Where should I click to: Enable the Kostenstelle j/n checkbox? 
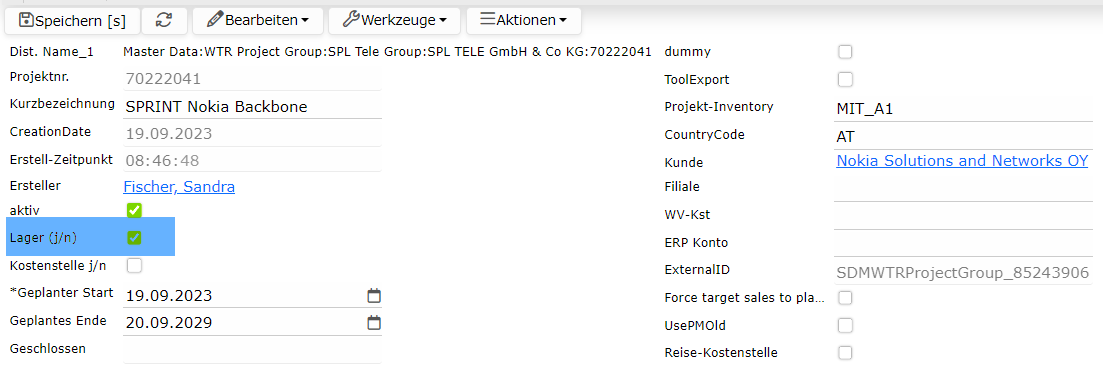134,266
